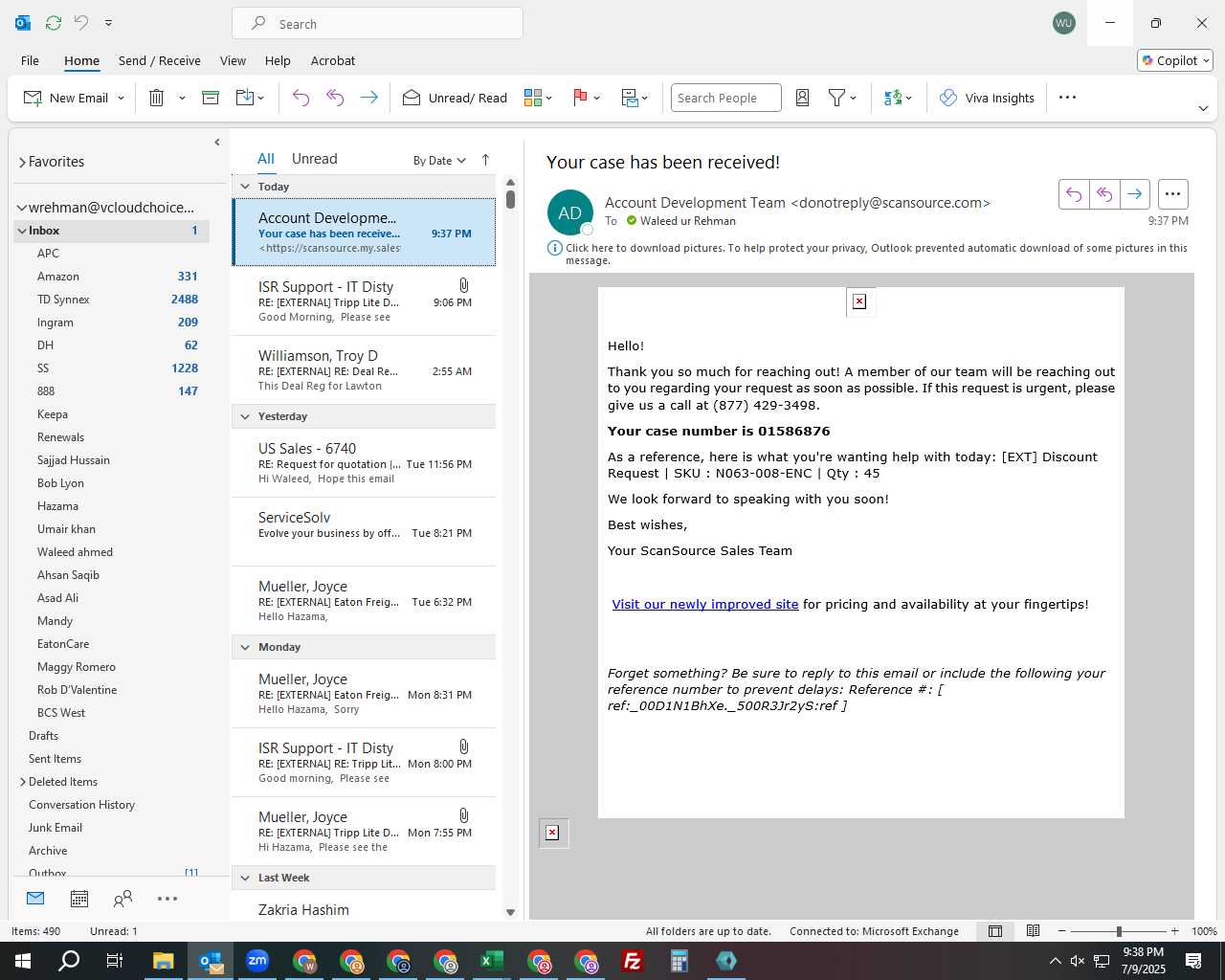Click the Forward arrow in the ribbon
This screenshot has height=980, width=1225.
click(368, 98)
